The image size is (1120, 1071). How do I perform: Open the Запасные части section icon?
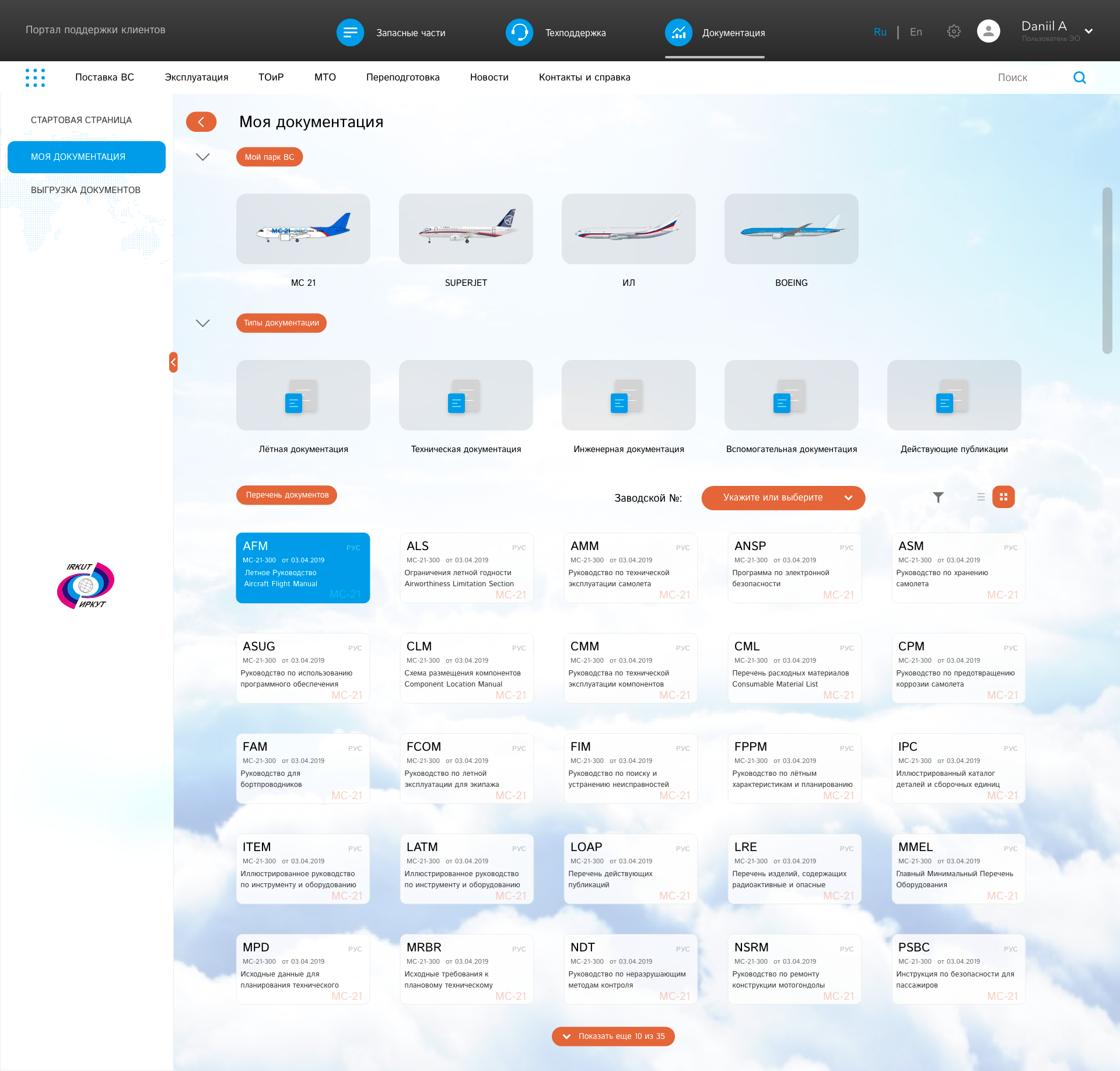(350, 33)
